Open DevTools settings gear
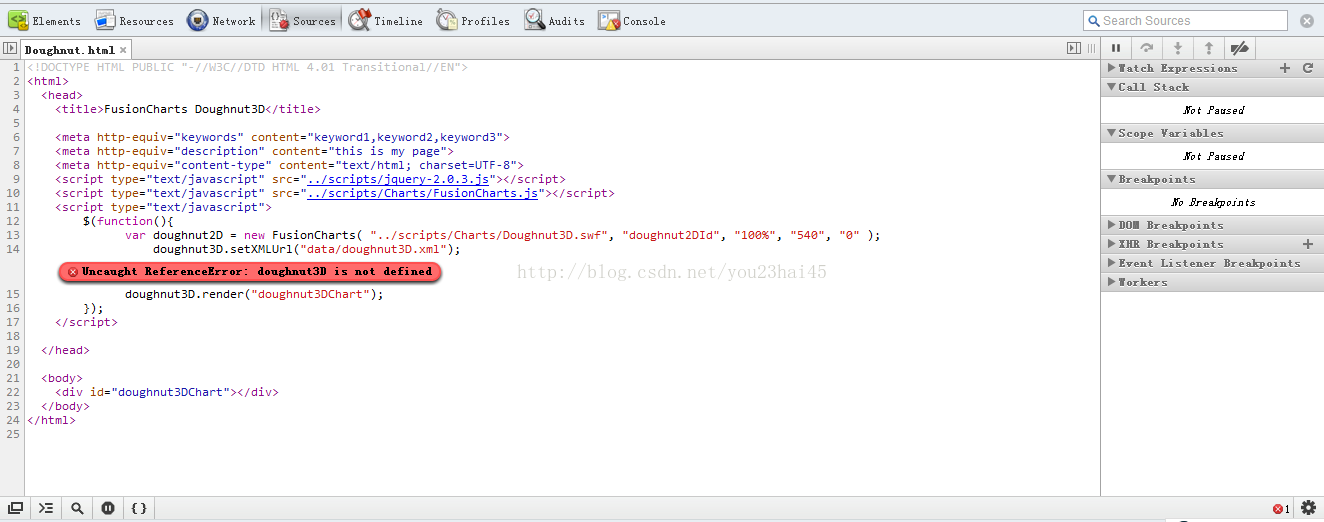Screen dimensions: 1324x522 tap(1309, 508)
